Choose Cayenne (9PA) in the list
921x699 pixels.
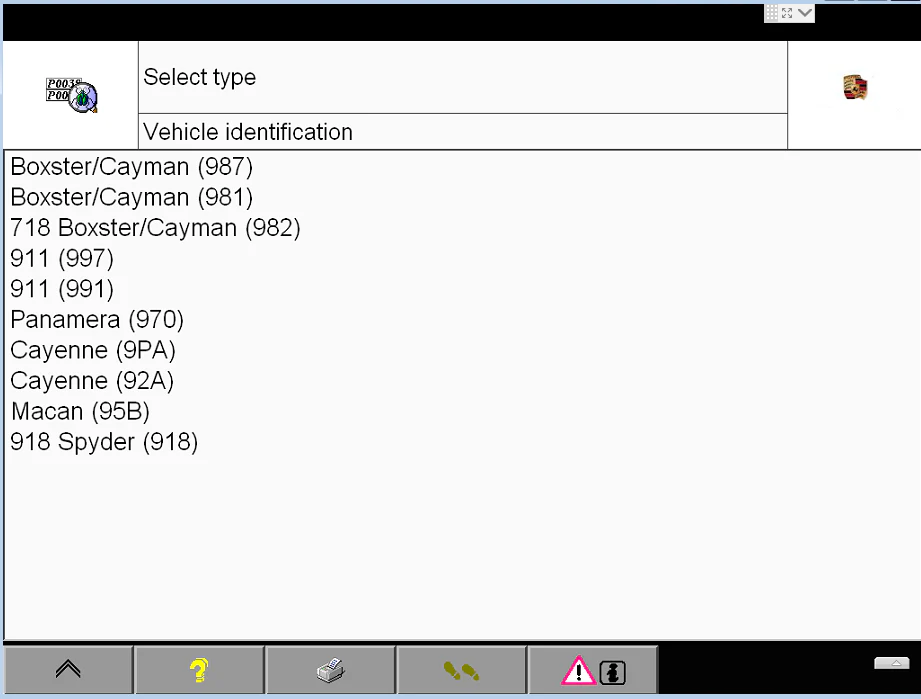93,350
